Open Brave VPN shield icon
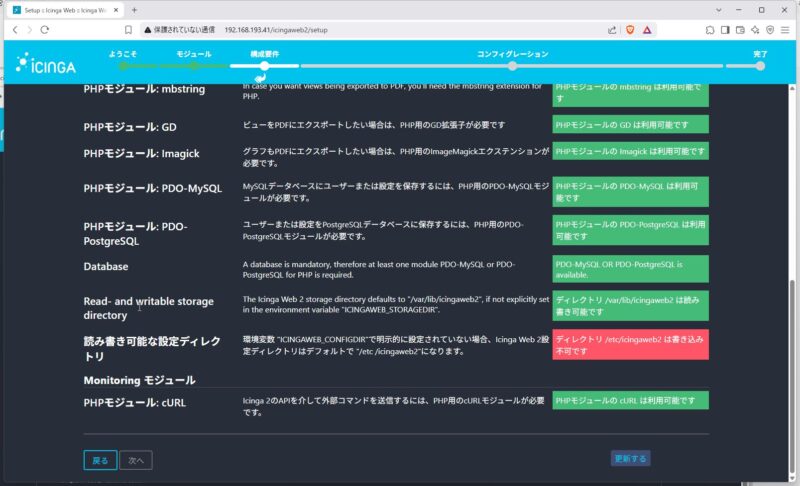800x486 pixels. (x=770, y=30)
